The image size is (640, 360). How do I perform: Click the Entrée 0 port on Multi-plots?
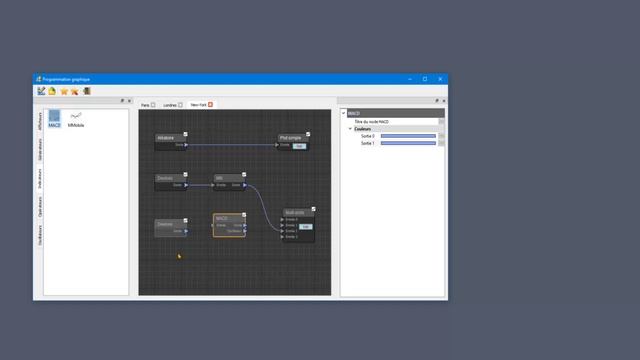pos(282,220)
